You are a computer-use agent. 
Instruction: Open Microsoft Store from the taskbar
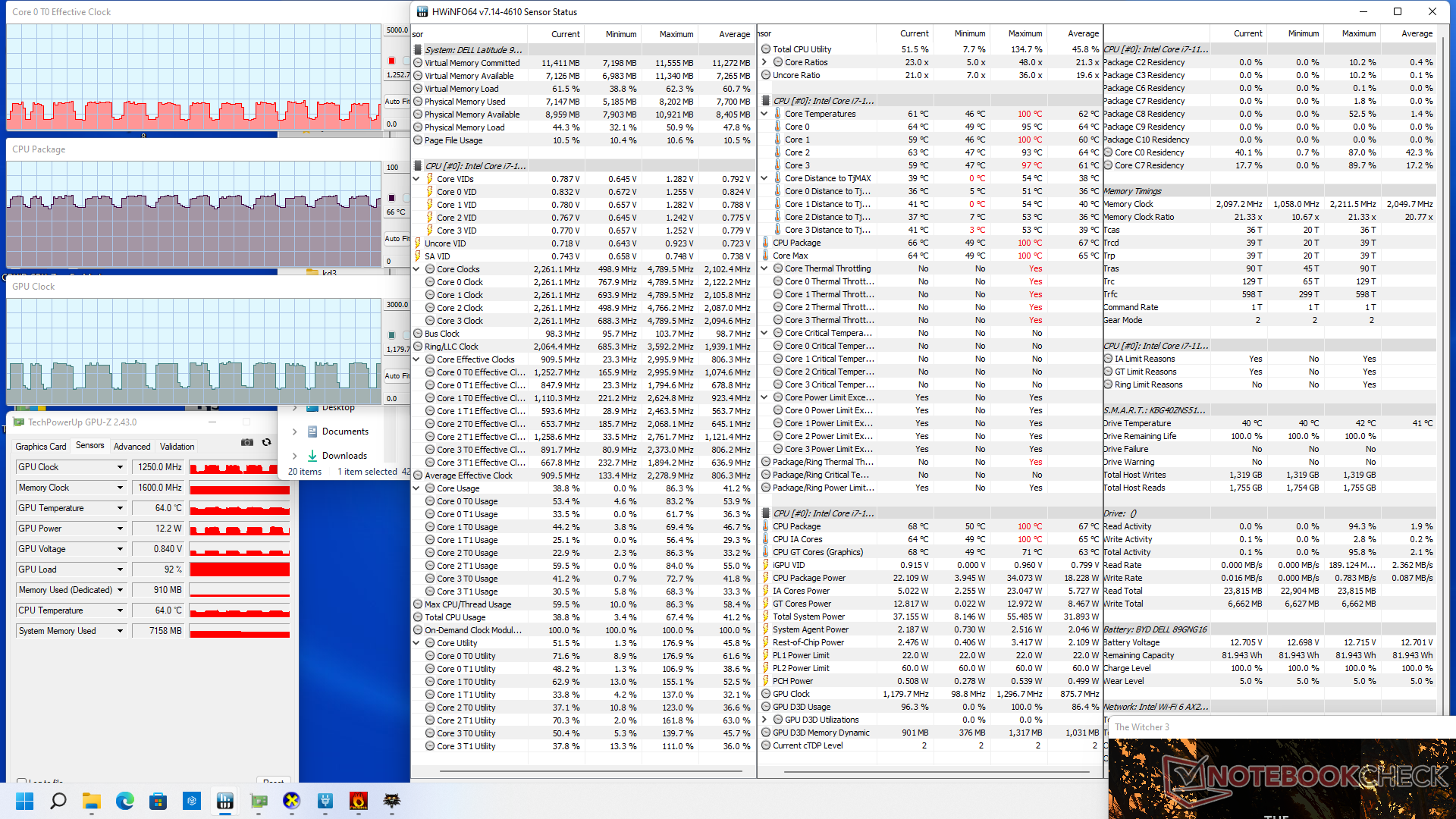(x=158, y=801)
